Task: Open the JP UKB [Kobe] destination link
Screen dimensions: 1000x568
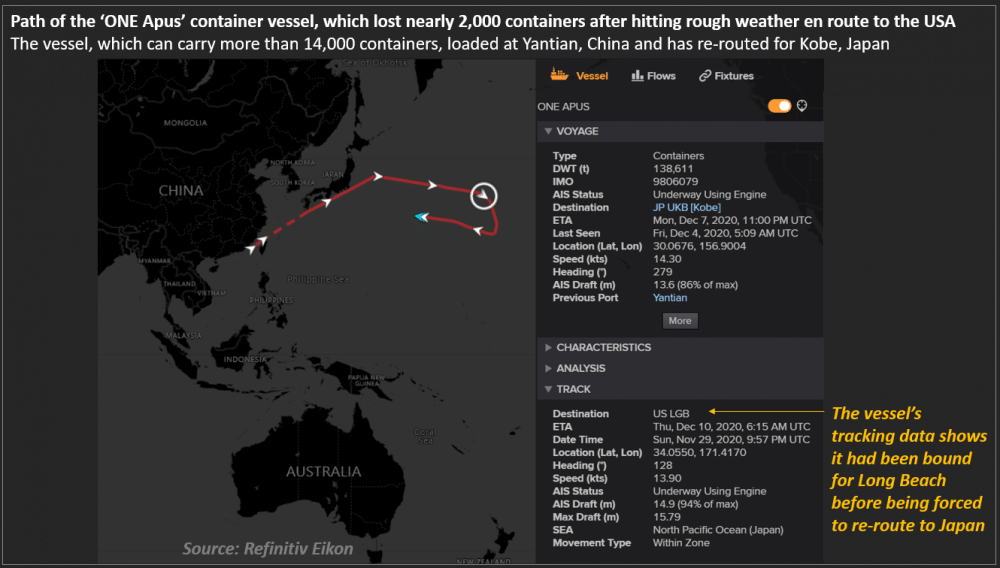Action: (686, 207)
